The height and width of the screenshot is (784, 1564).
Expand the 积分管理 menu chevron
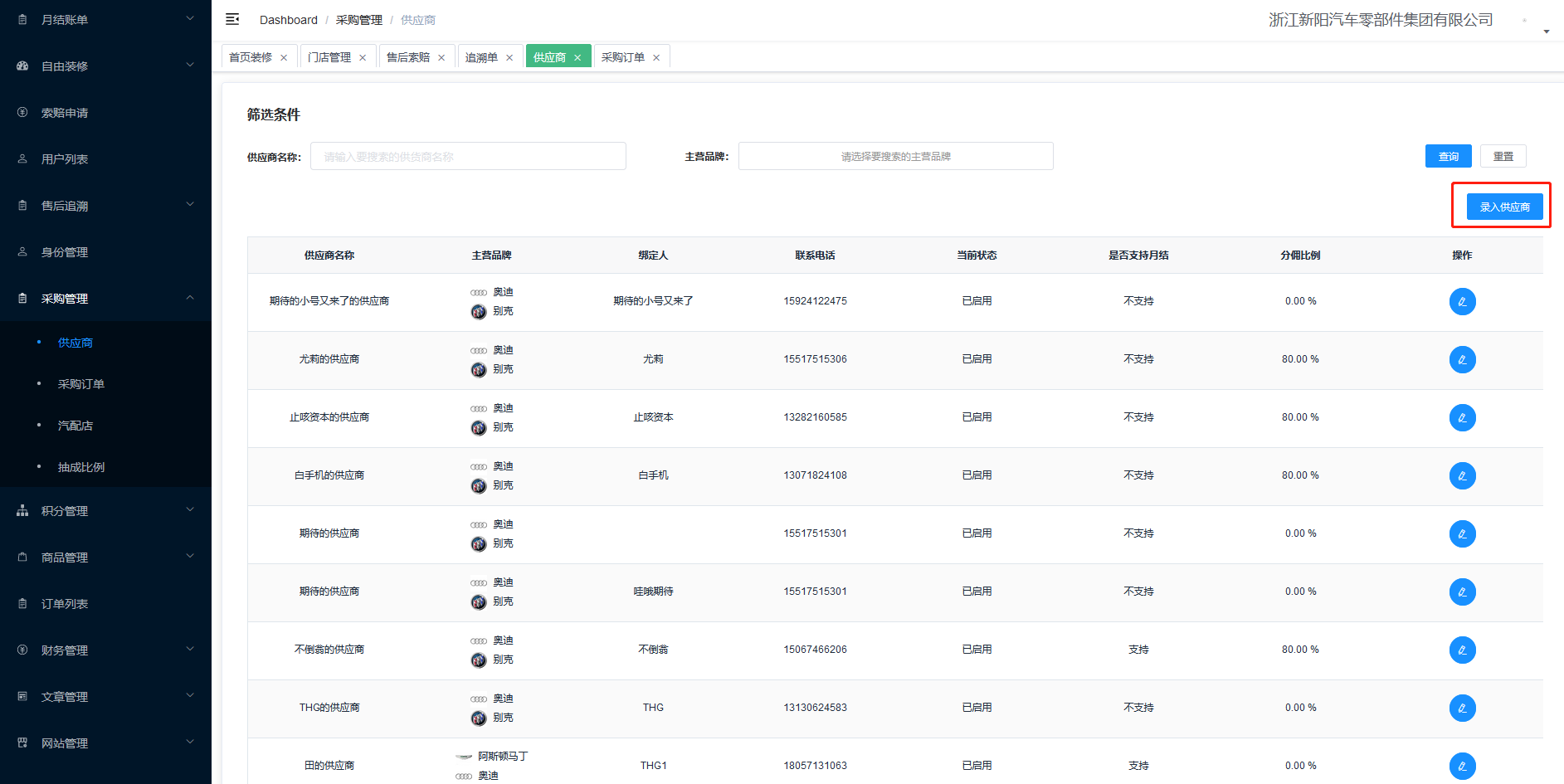point(190,509)
